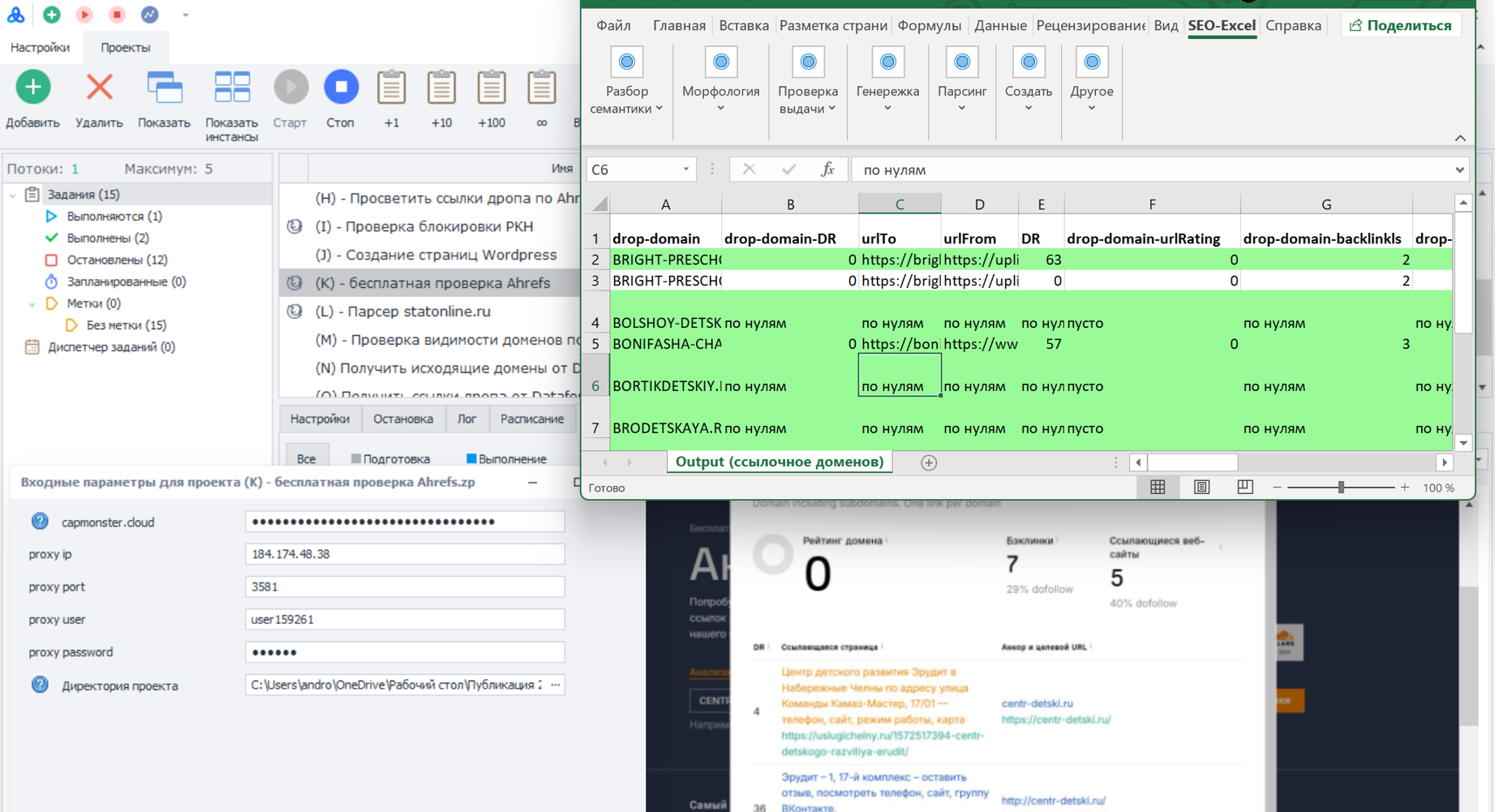Click the formula confirm checkmark icon
Viewport: 1495px width, 812px height.
(788, 170)
